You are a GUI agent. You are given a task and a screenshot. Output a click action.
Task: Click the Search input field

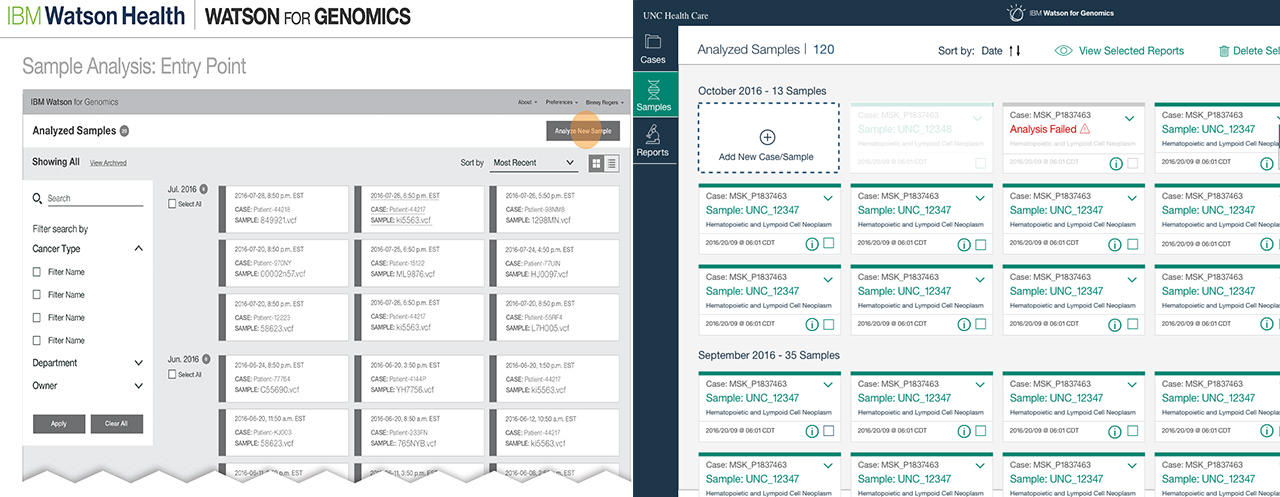coord(95,199)
